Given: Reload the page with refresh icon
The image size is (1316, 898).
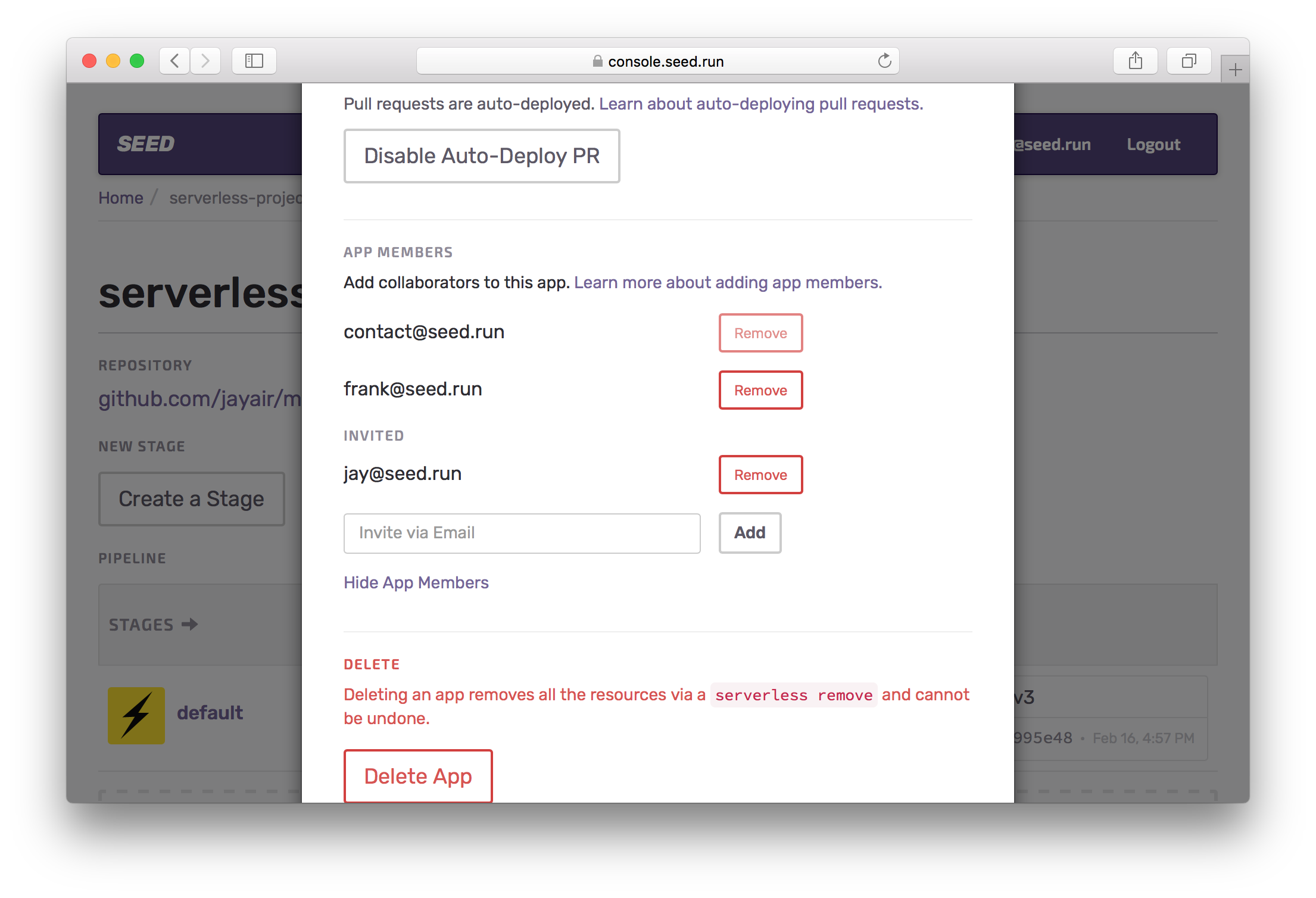Looking at the screenshot, I should coord(884,61).
